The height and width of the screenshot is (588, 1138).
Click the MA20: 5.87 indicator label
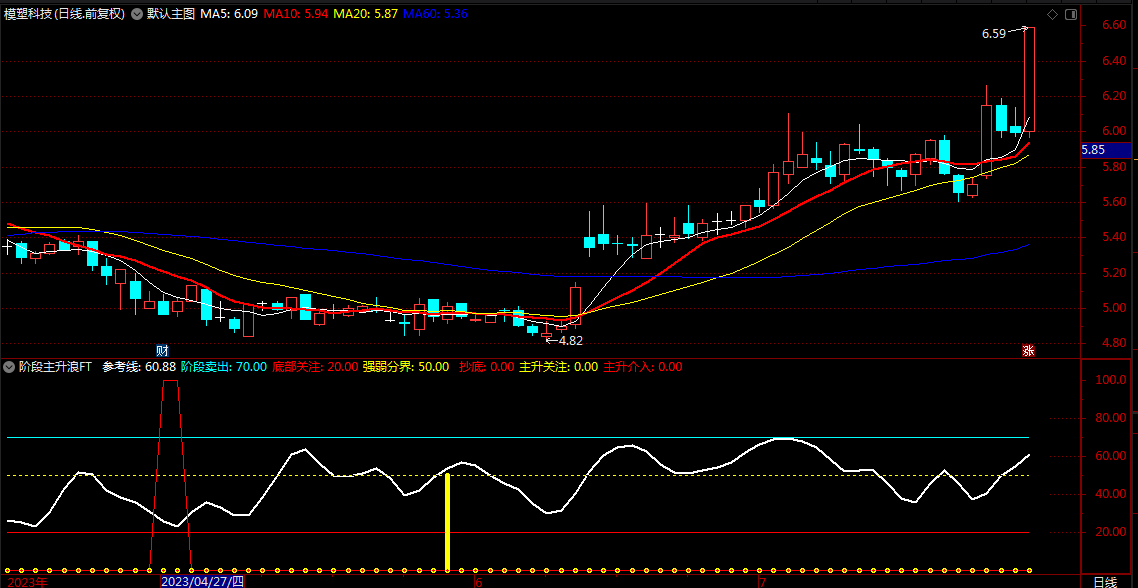367,14
